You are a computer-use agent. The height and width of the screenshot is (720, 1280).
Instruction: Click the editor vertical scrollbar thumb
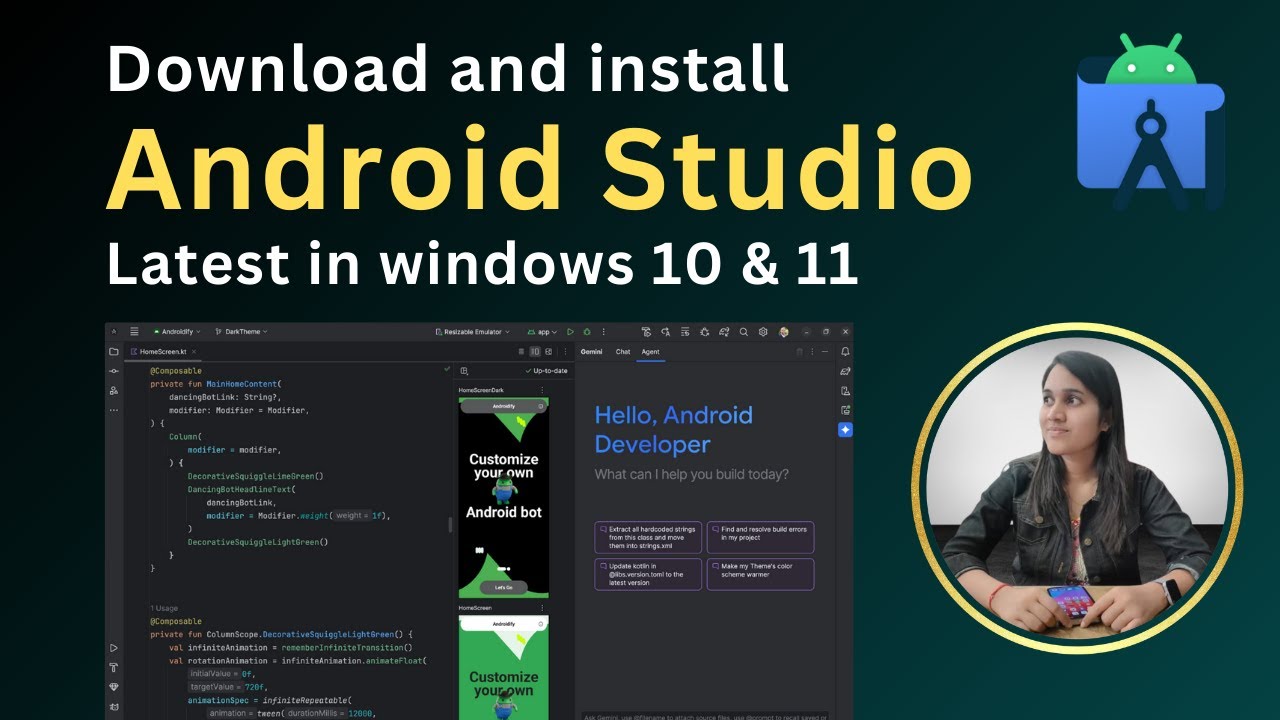(x=449, y=524)
